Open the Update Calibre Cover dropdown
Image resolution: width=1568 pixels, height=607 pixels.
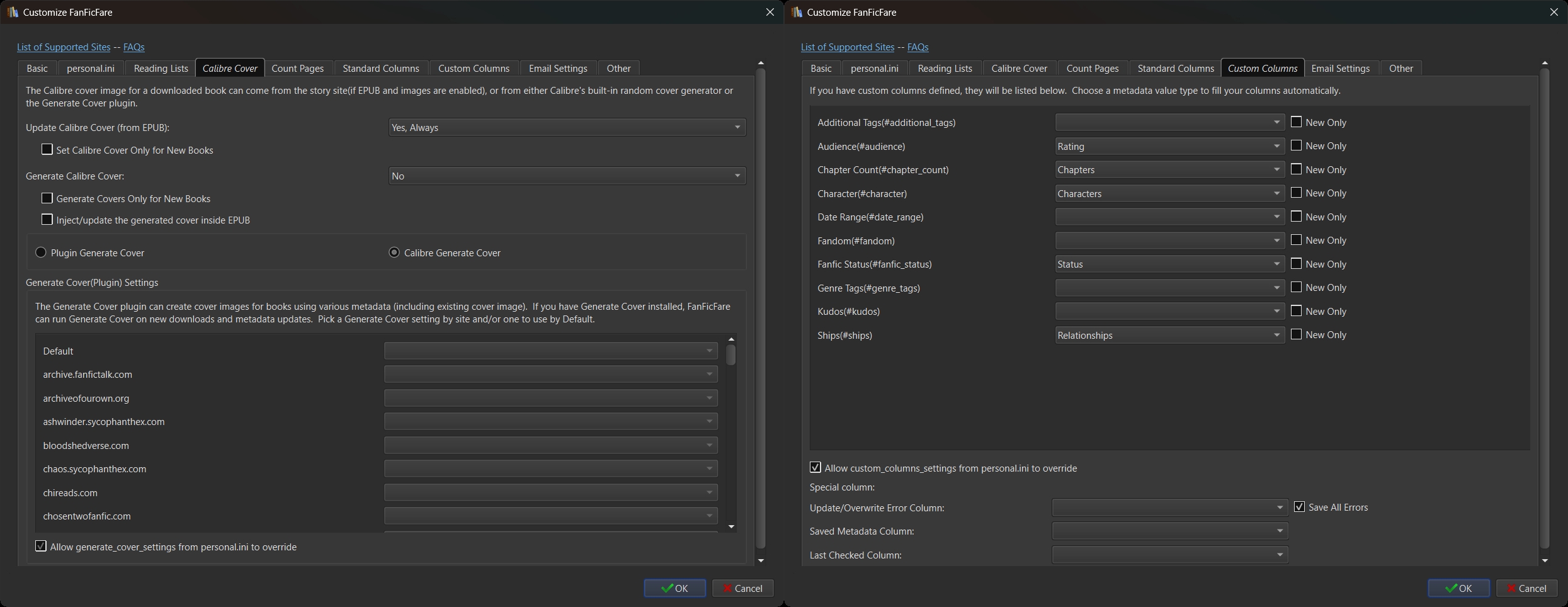click(567, 127)
